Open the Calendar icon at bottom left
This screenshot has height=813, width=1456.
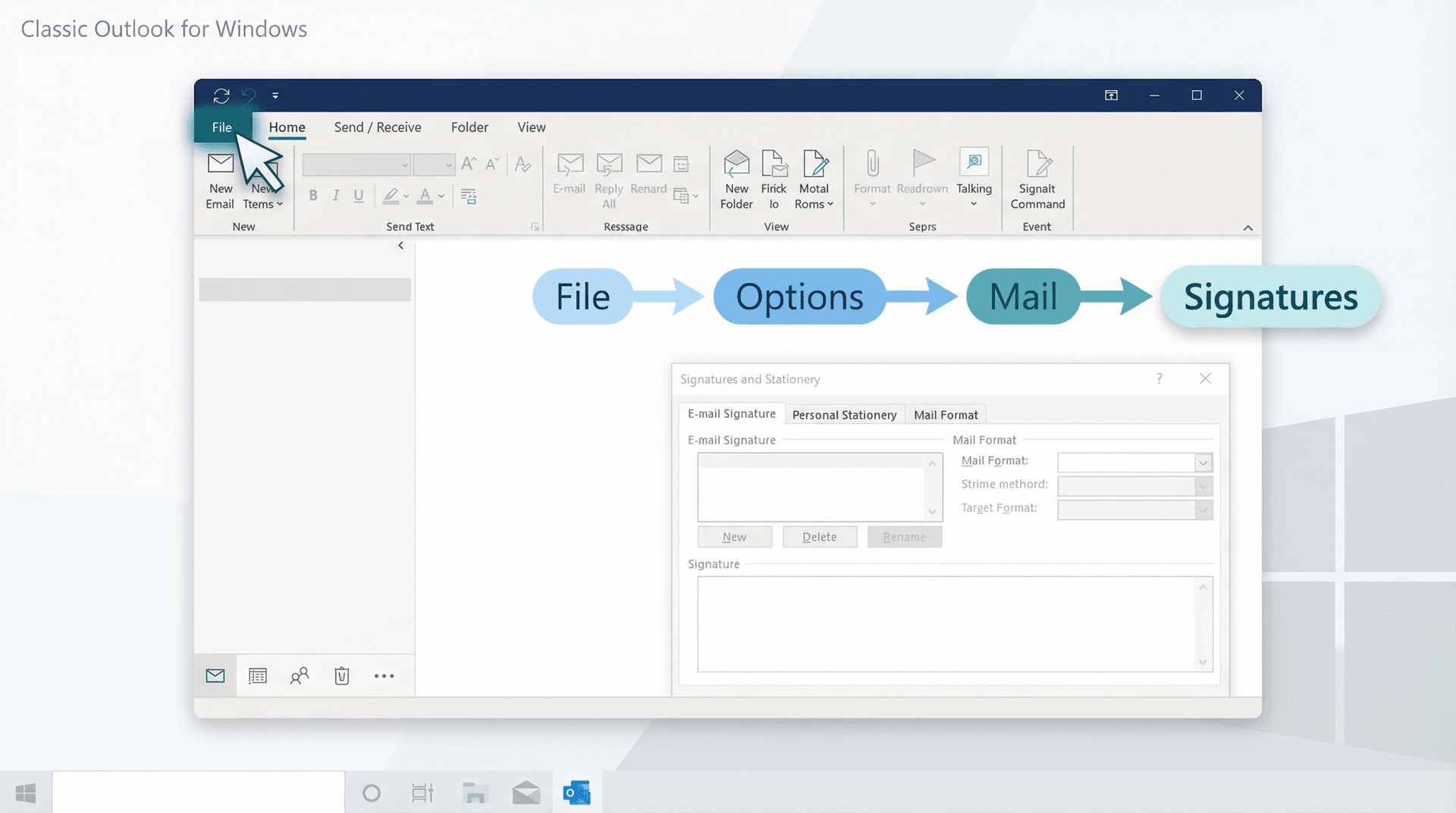click(257, 676)
